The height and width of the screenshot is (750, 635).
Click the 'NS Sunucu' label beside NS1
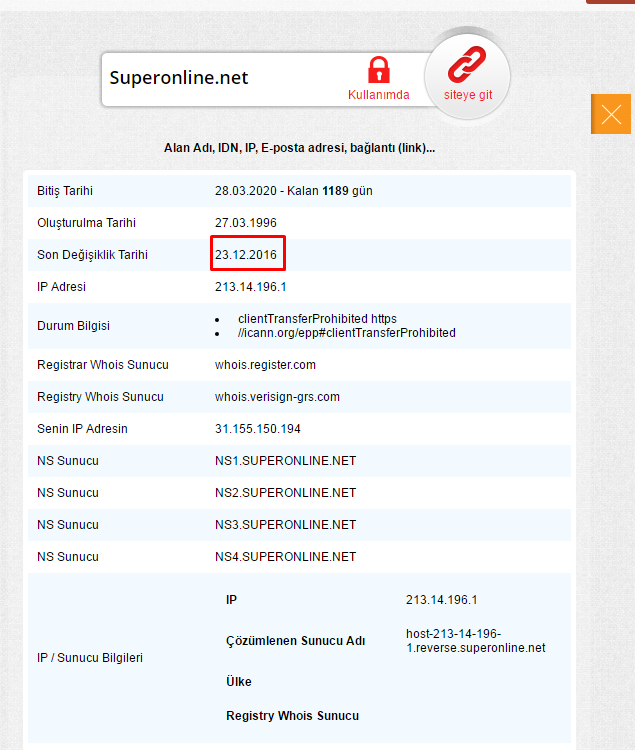coord(68,461)
